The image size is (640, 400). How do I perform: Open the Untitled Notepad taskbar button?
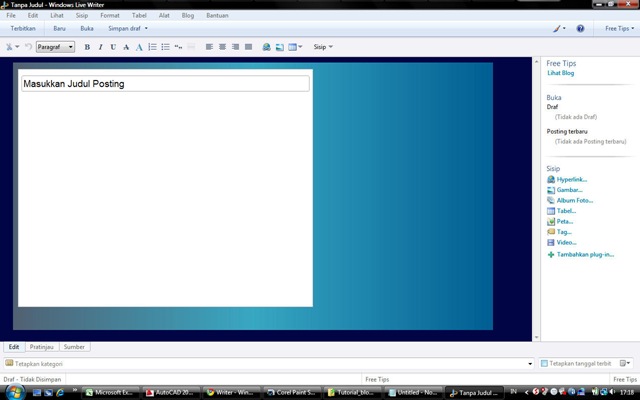pos(414,393)
